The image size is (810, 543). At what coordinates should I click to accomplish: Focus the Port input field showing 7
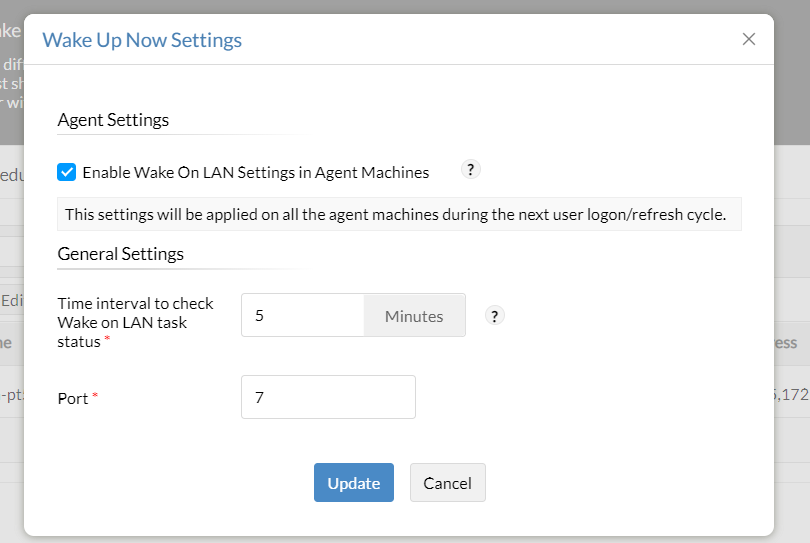click(328, 397)
